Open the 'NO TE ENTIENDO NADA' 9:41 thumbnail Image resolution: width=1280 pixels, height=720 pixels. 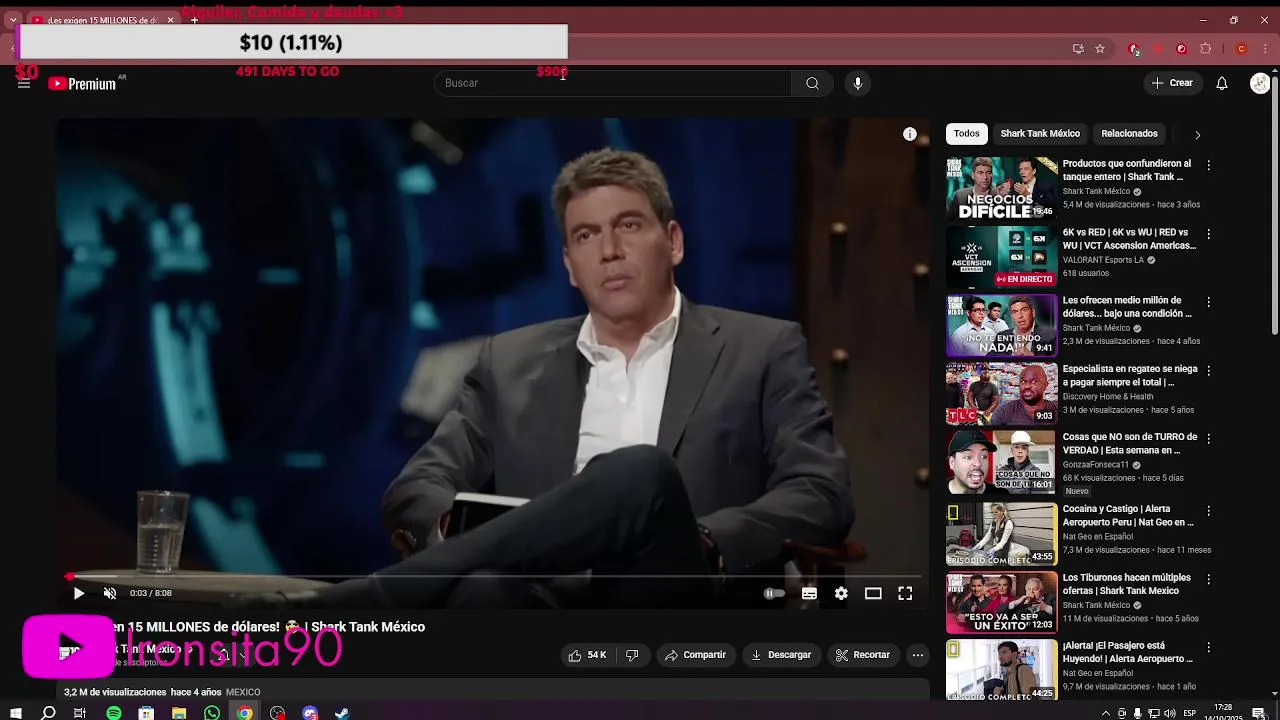pyautogui.click(x=1001, y=325)
